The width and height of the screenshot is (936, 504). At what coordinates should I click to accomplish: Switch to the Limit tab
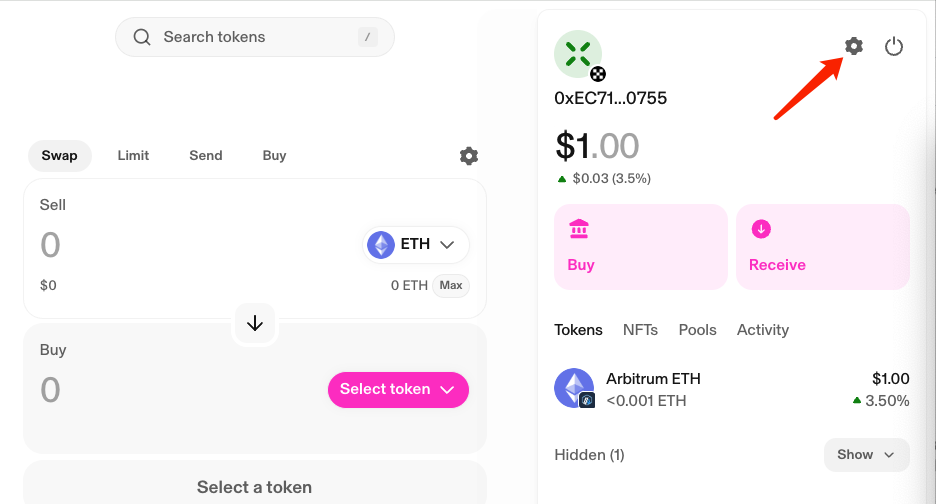point(133,156)
